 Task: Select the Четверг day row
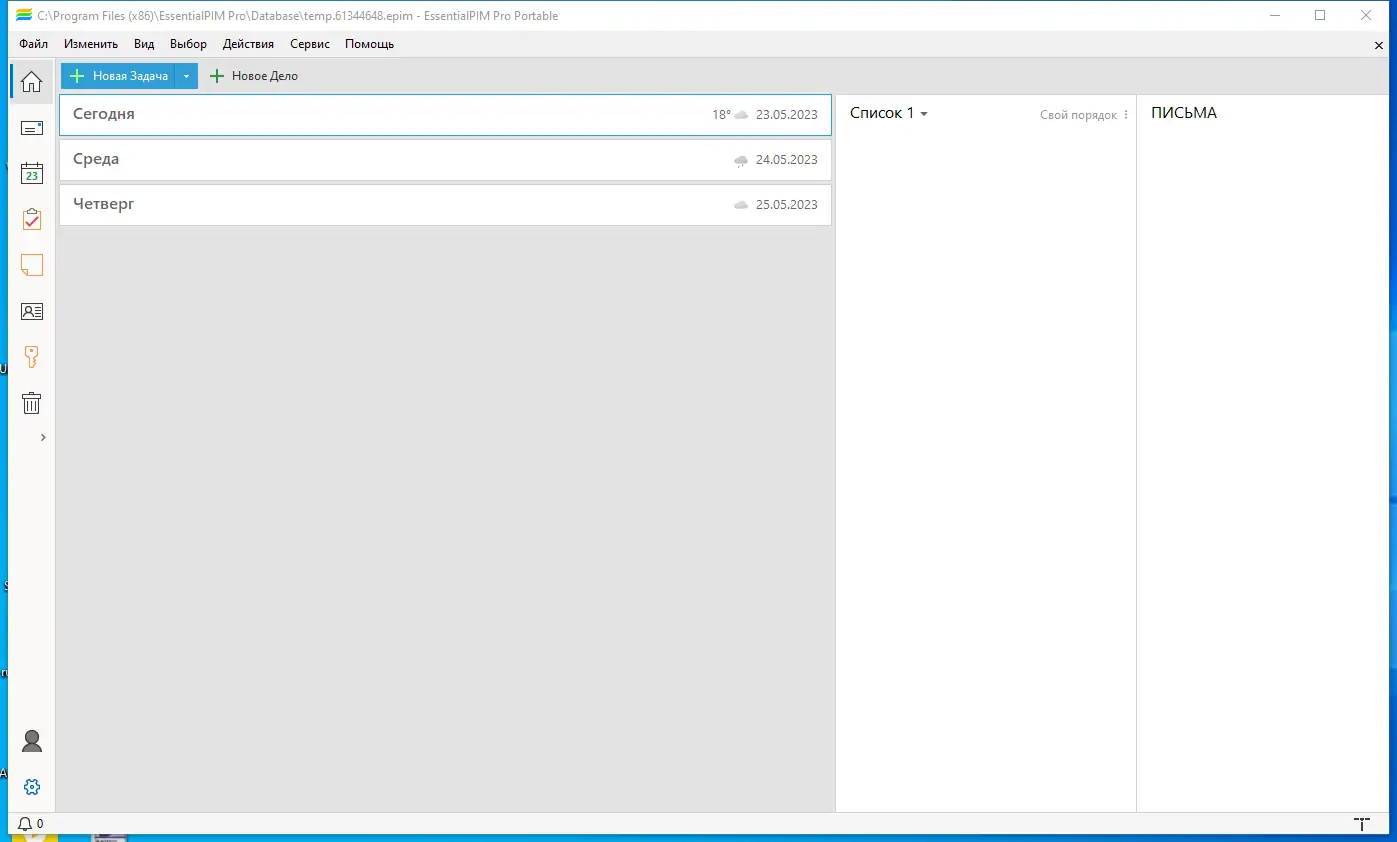(x=445, y=205)
